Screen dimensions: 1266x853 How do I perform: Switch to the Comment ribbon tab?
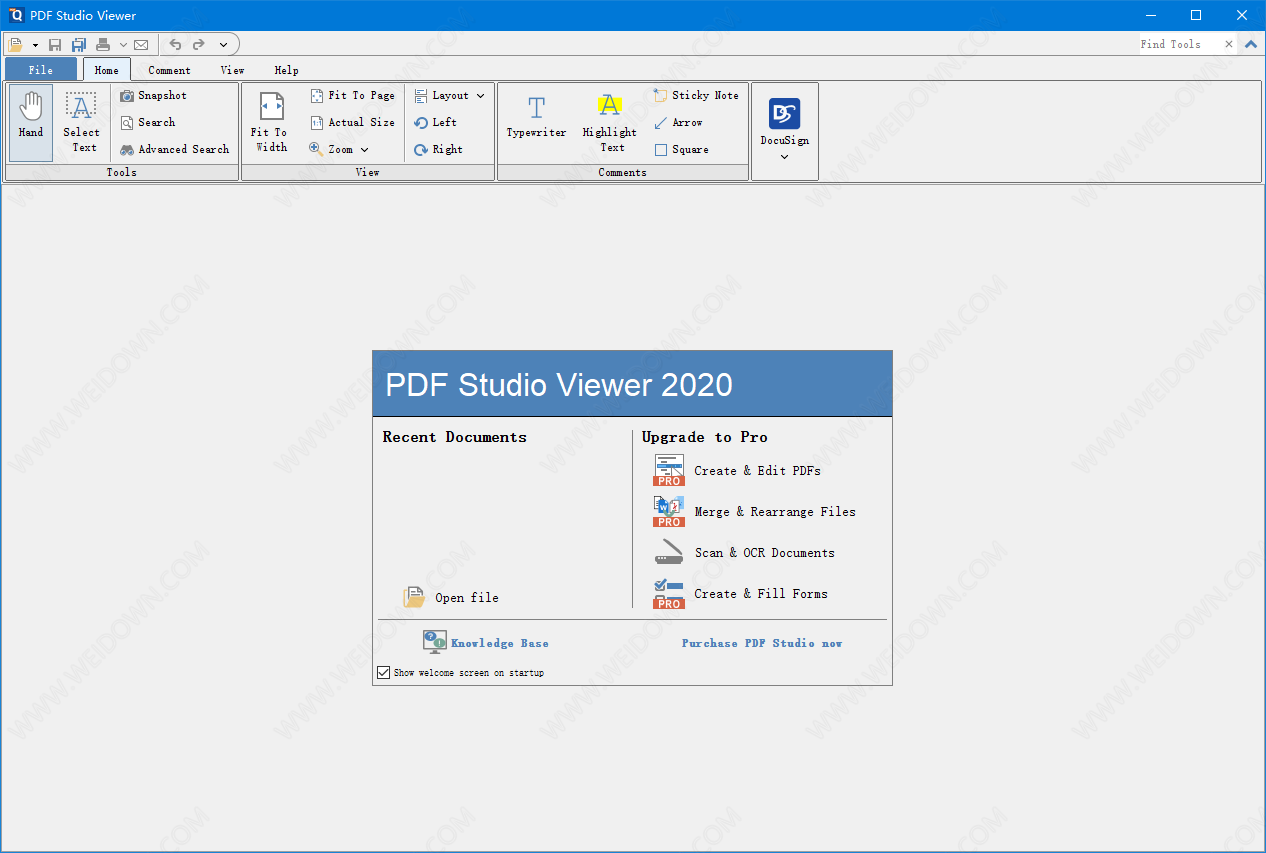[x=169, y=70]
